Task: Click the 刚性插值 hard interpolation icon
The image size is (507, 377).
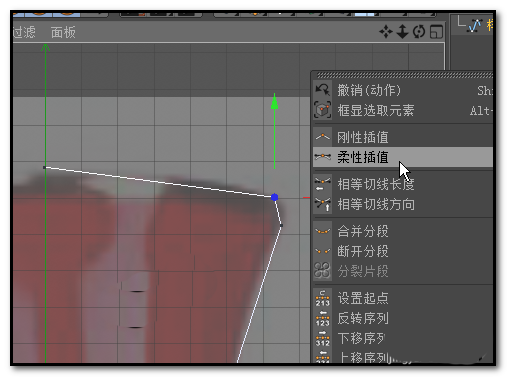Action: pyautogui.click(x=322, y=137)
